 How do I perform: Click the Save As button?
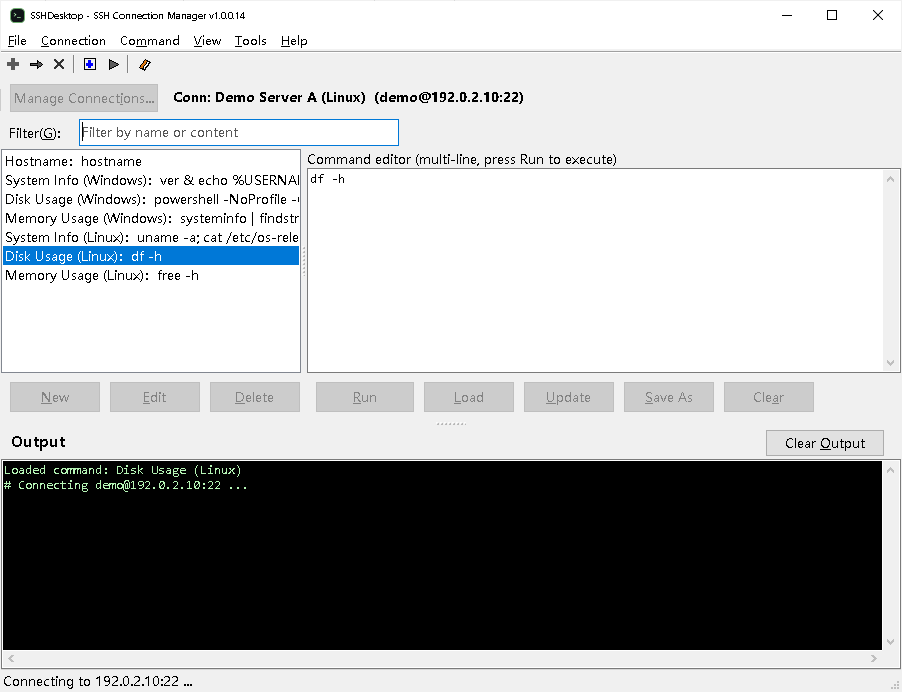[668, 397]
